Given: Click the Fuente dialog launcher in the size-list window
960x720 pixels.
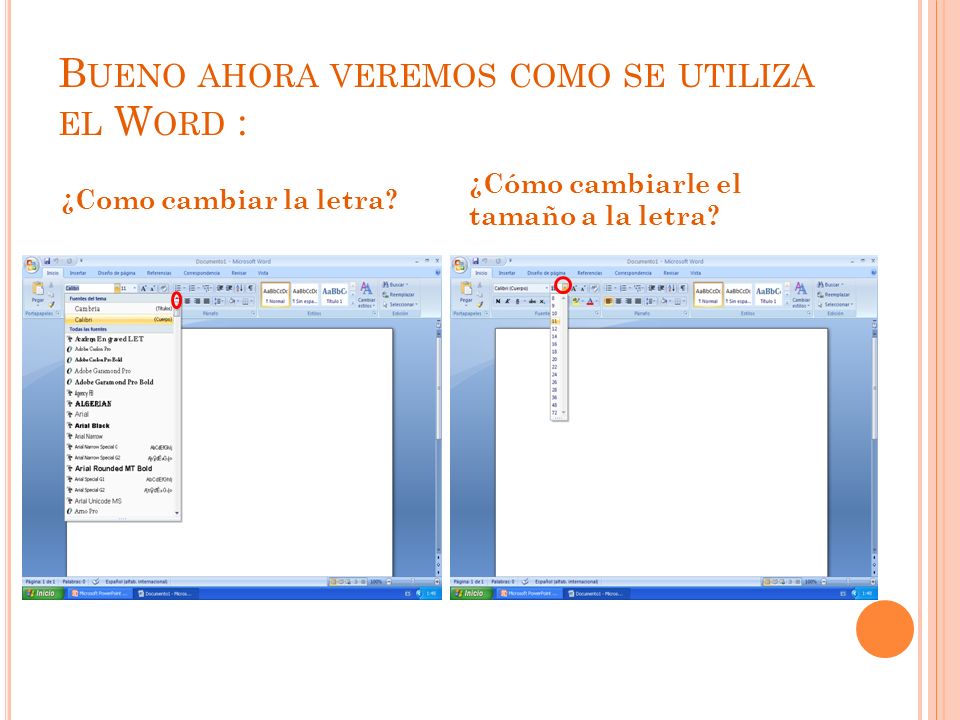Looking at the screenshot, I should [x=598, y=313].
